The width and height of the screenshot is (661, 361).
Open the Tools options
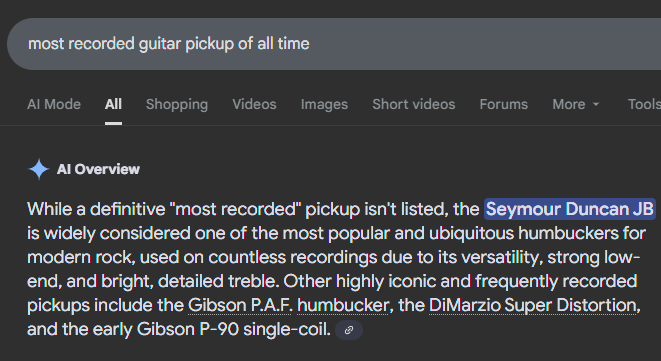click(x=644, y=104)
